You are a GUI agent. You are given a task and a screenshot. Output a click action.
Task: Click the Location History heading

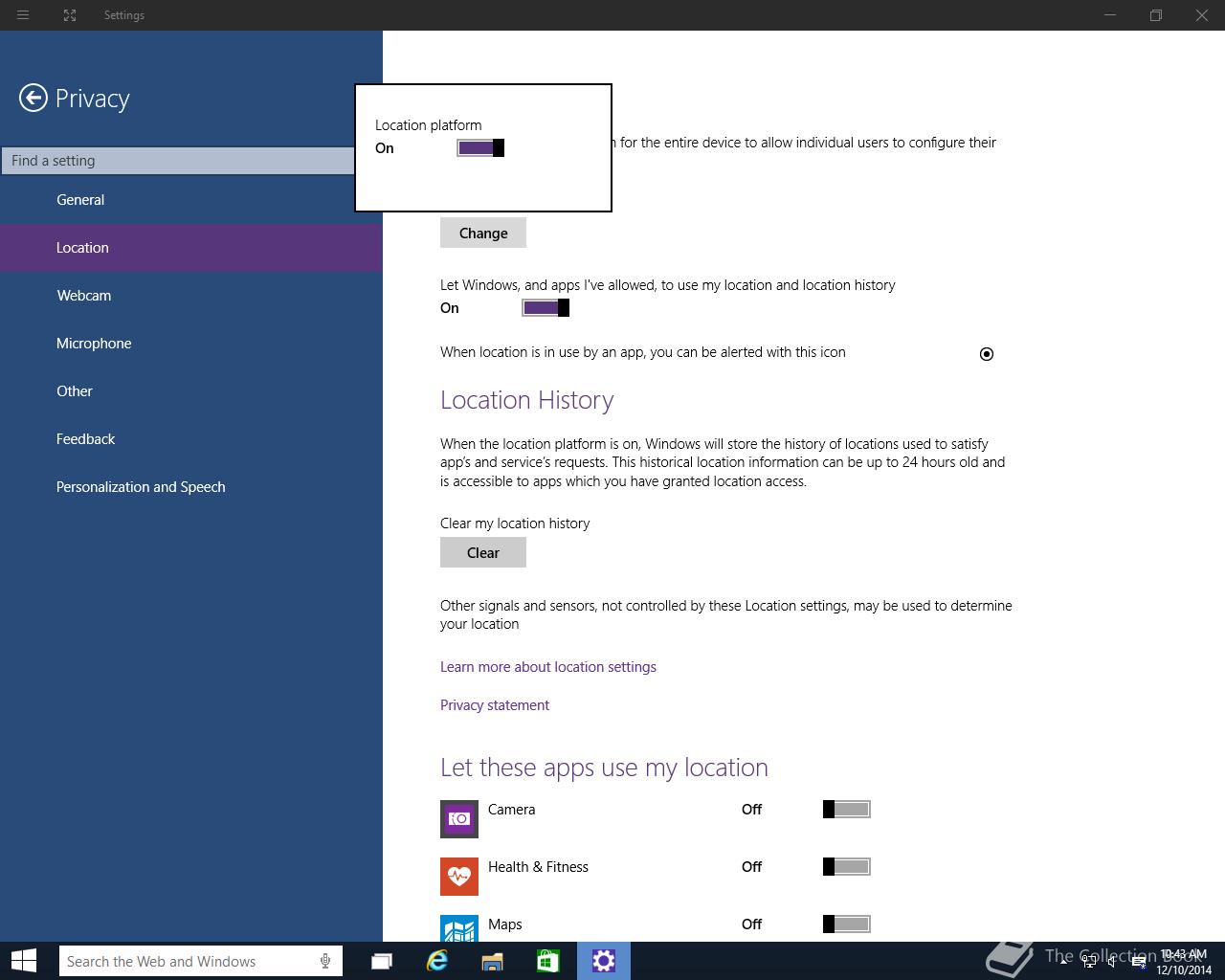[x=527, y=400]
